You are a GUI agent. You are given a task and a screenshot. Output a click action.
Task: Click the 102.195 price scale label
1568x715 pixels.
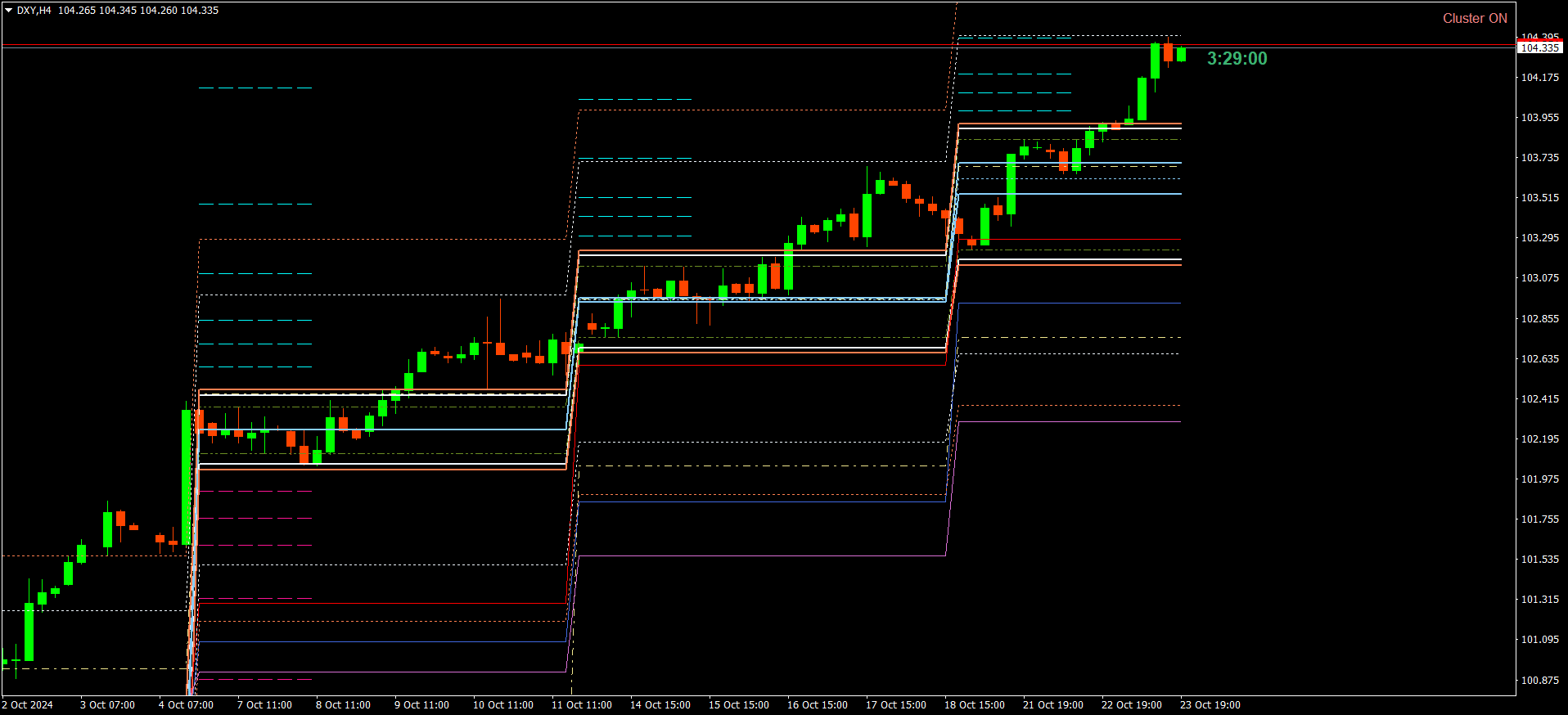point(1539,439)
